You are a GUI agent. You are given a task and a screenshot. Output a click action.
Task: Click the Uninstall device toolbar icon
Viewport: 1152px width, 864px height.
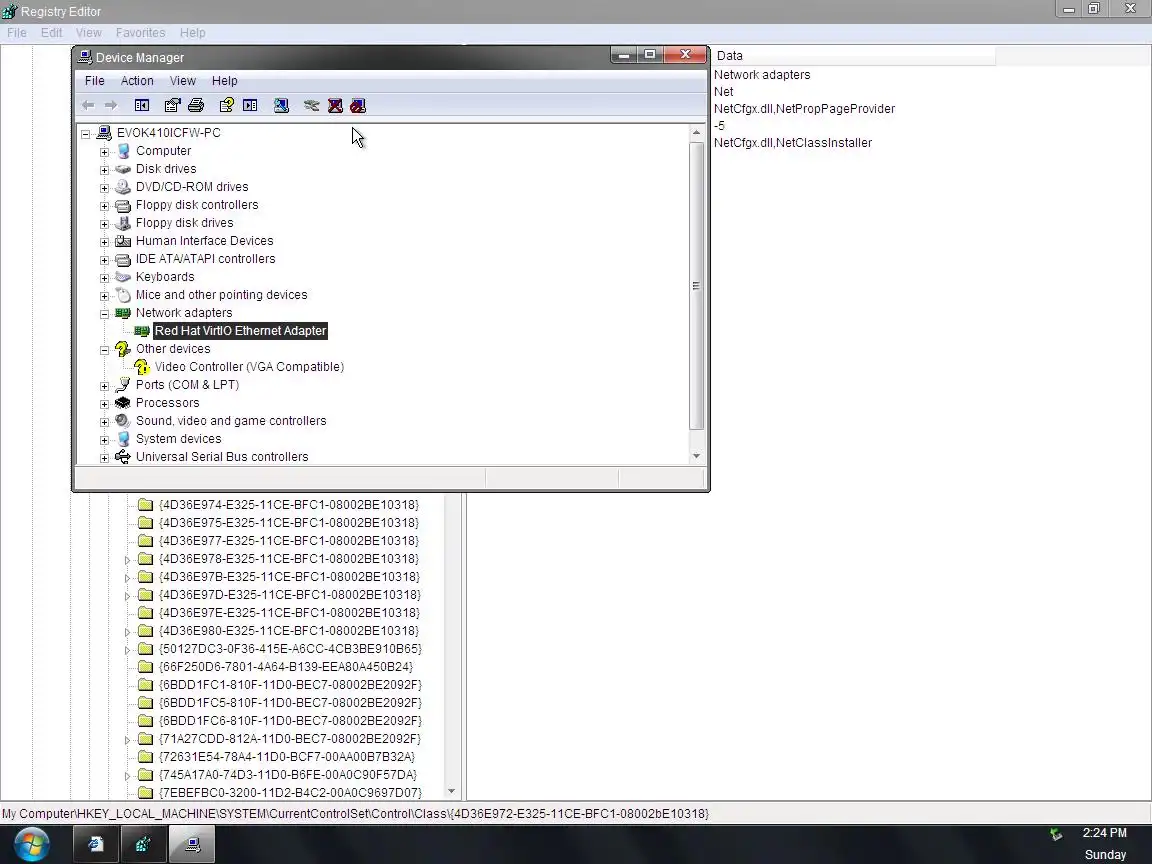point(335,106)
